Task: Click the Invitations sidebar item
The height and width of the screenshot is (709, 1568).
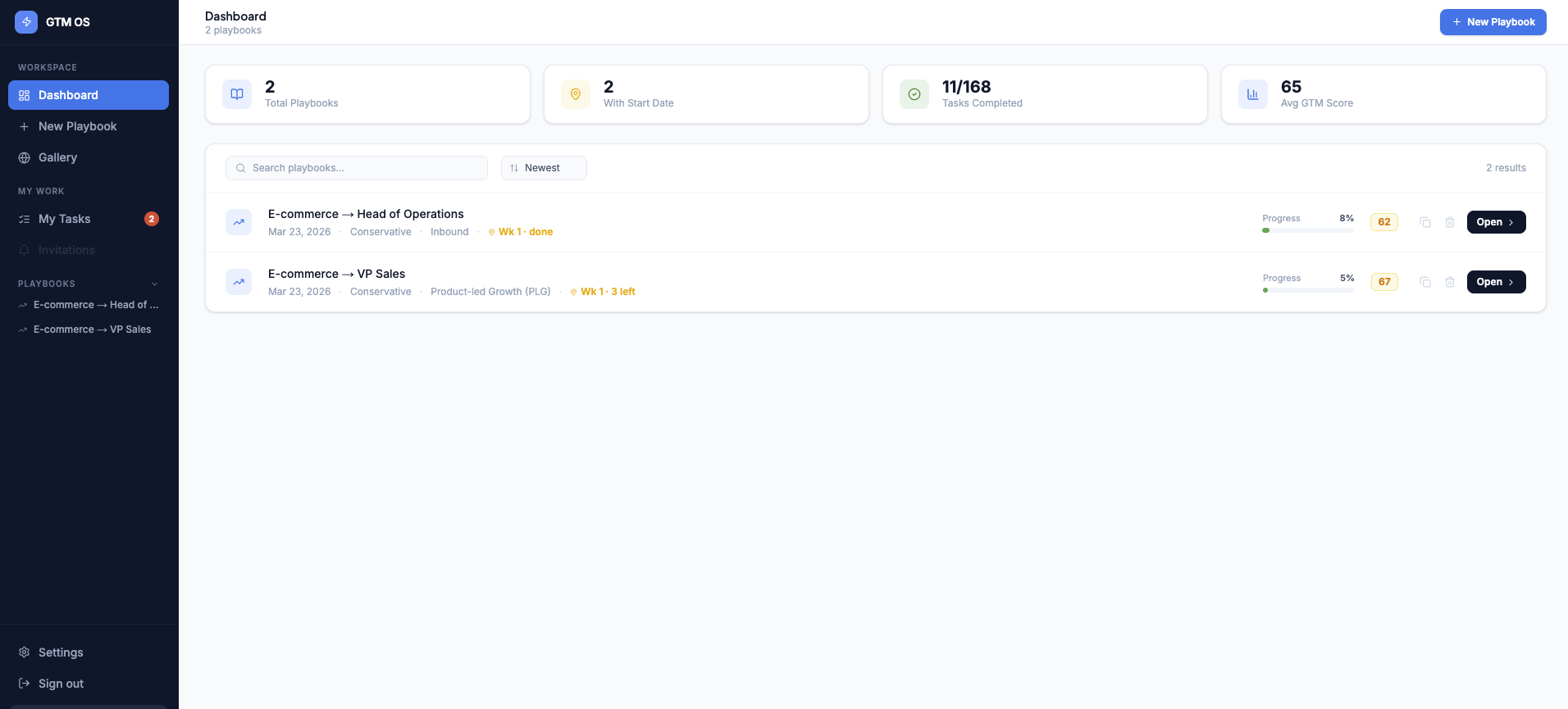Action: 89,250
